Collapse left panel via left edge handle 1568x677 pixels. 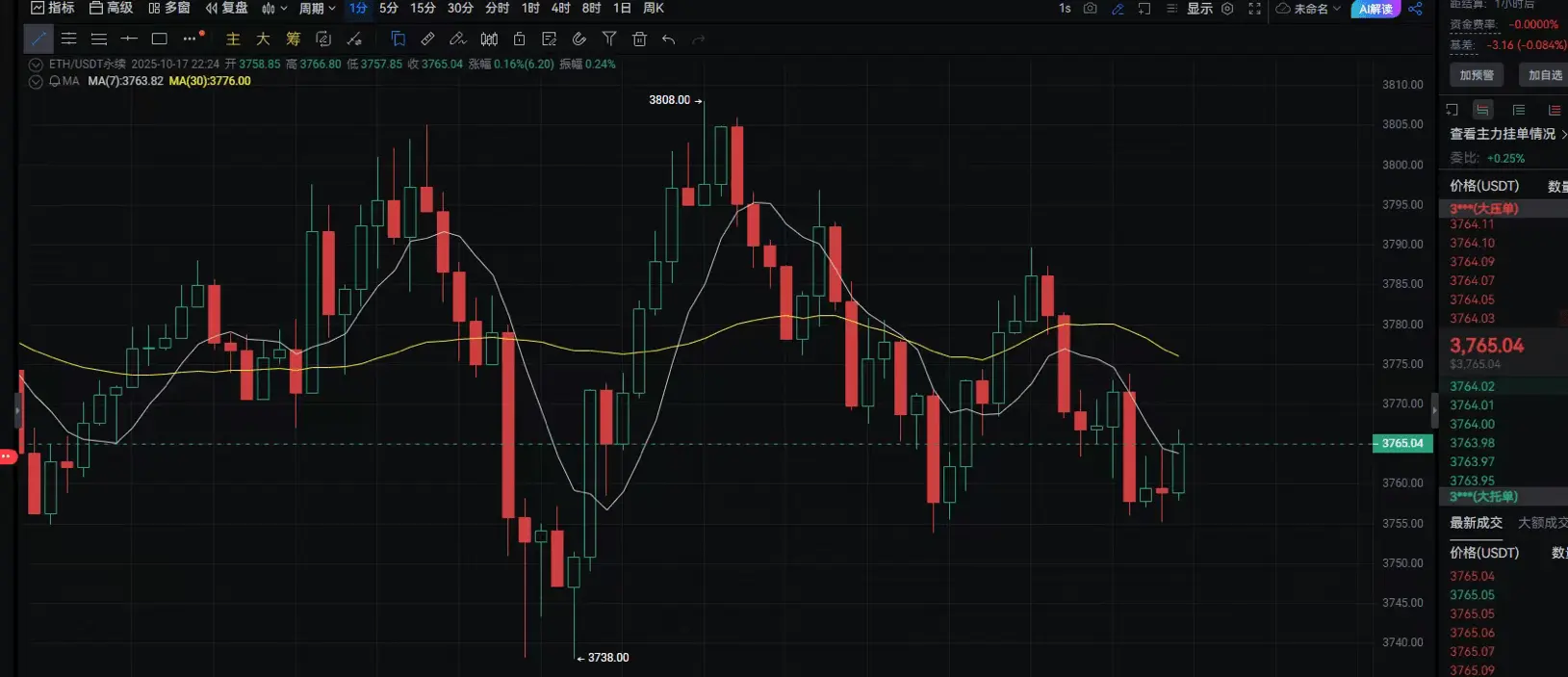tap(17, 411)
